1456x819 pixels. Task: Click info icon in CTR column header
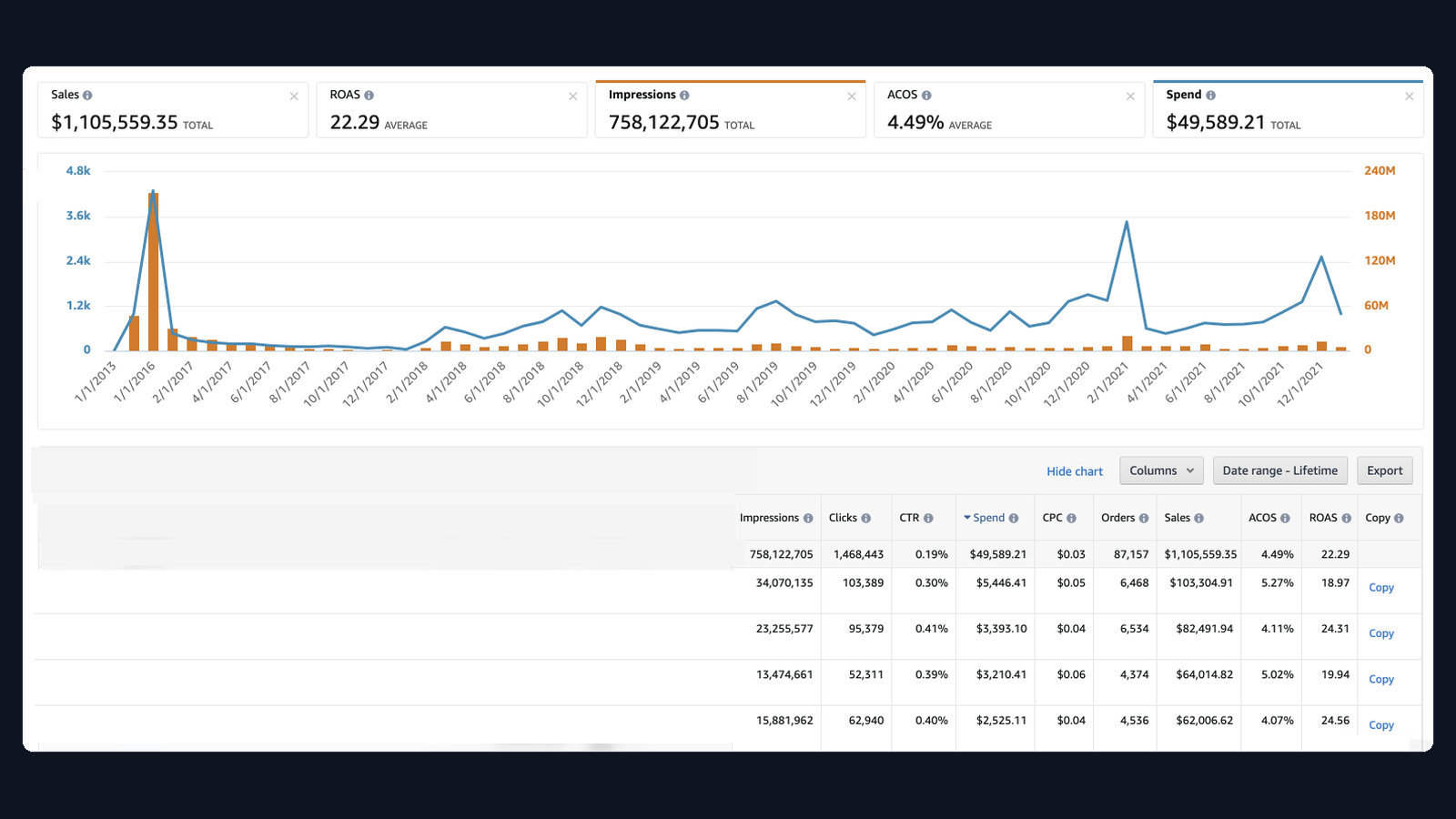(928, 518)
